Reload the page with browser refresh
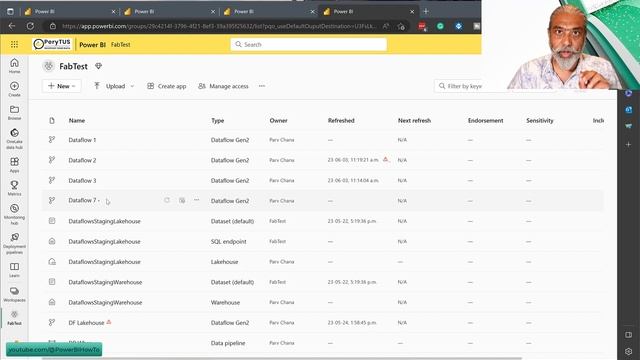This screenshot has width=640, height=360. tap(30, 26)
